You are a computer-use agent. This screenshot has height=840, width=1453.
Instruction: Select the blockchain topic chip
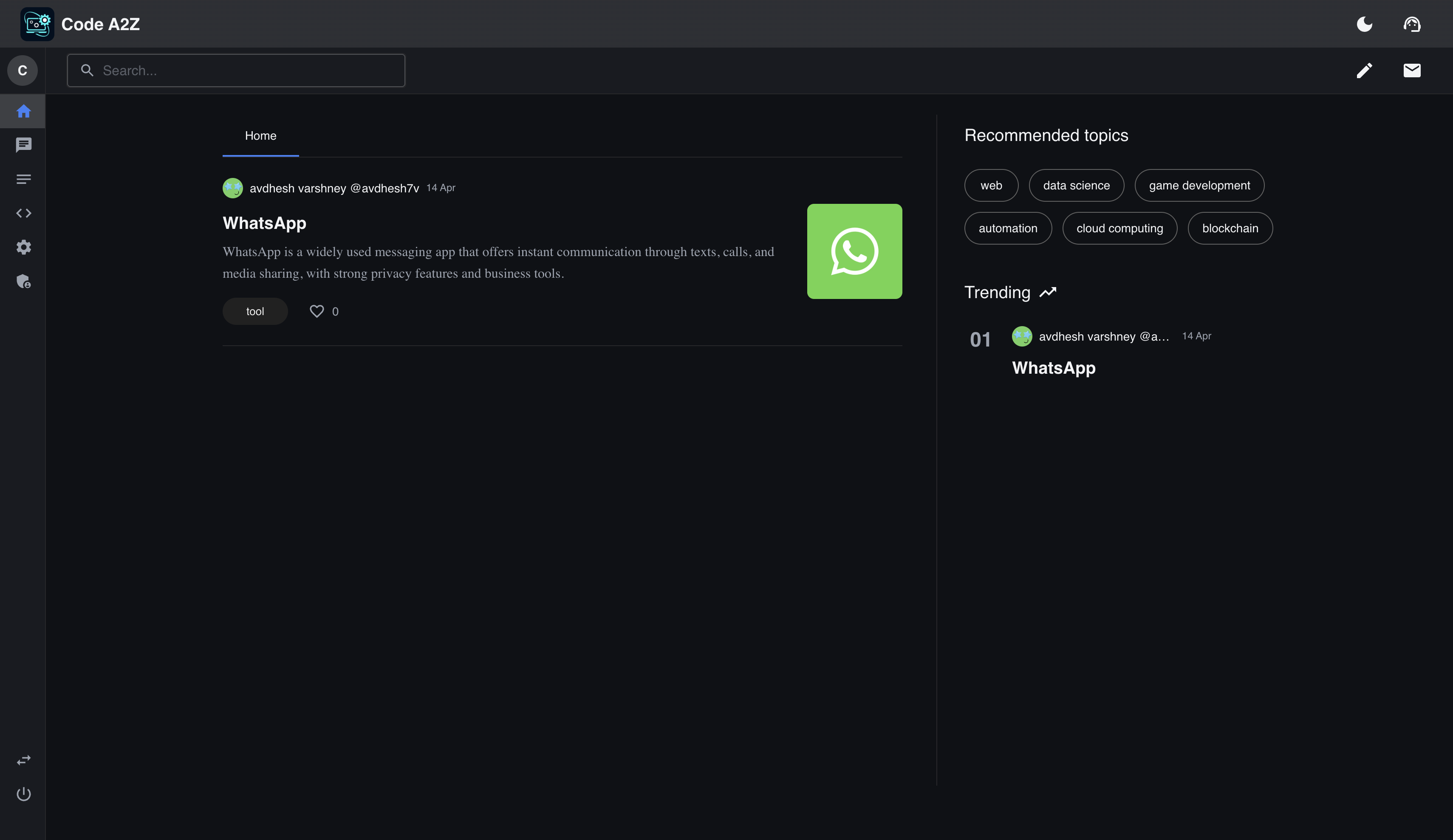pyautogui.click(x=1230, y=228)
